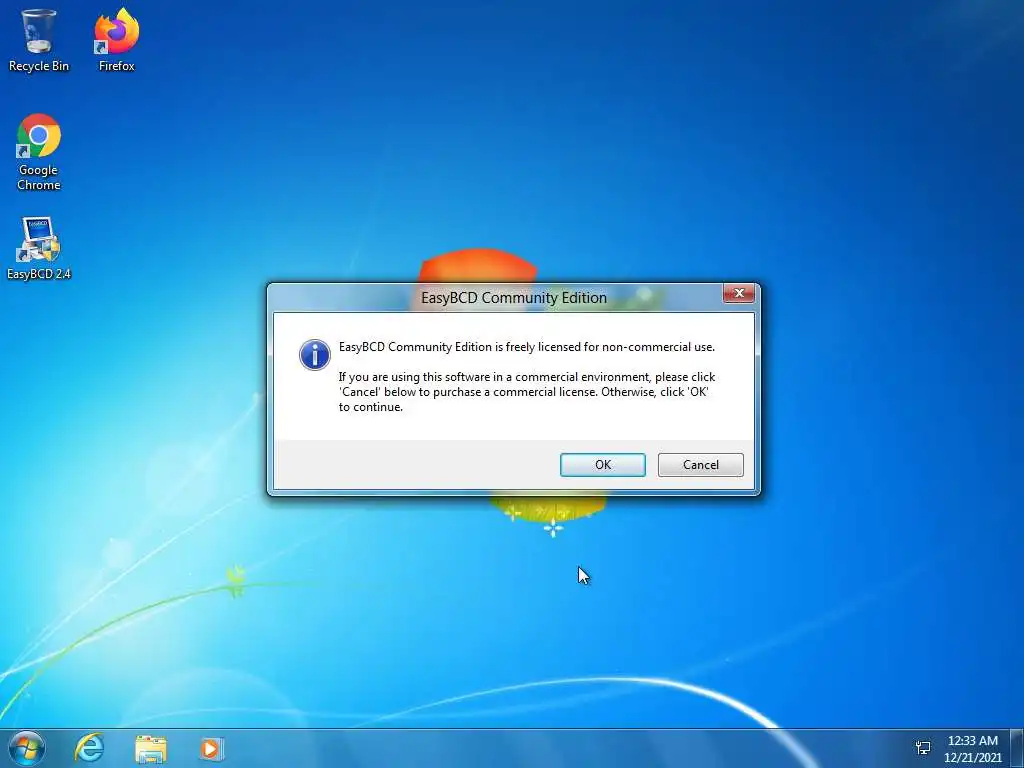Click the EasyBCD Community Edition title bar text

coord(513,298)
